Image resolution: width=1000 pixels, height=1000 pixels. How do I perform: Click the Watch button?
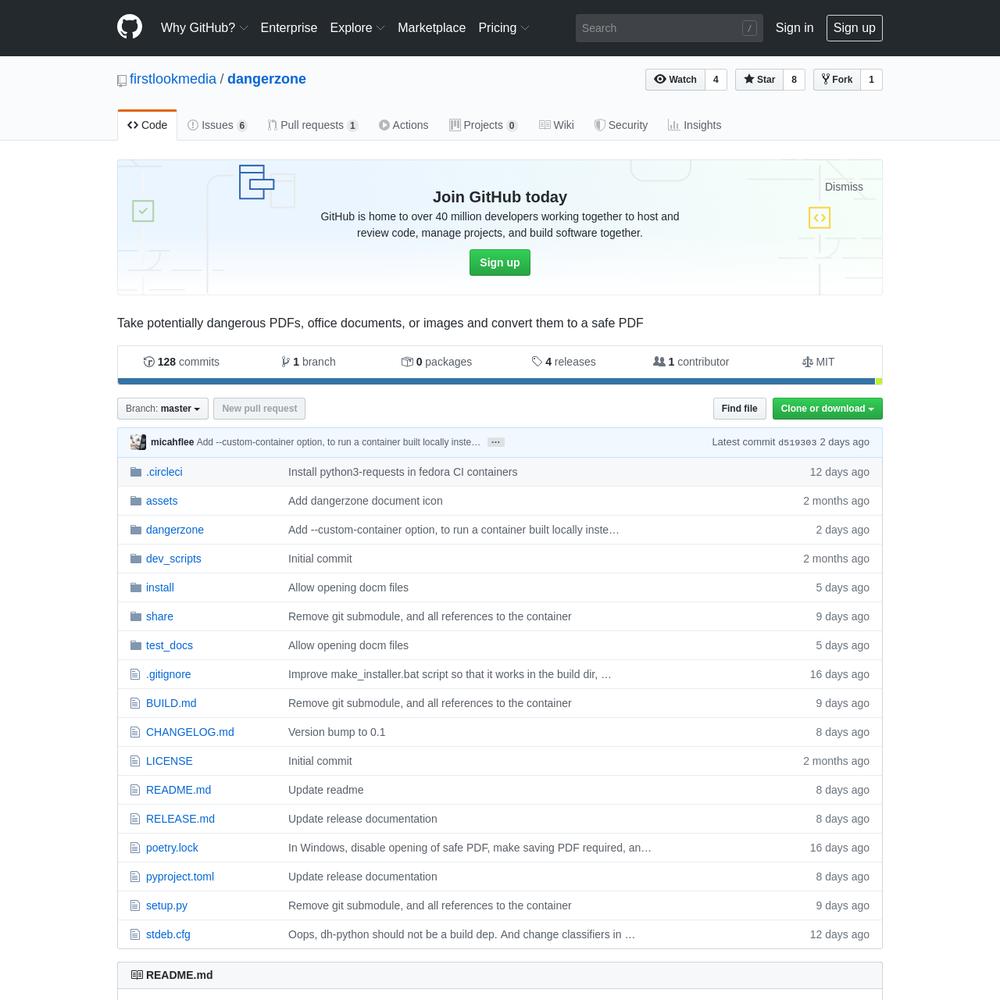[675, 80]
